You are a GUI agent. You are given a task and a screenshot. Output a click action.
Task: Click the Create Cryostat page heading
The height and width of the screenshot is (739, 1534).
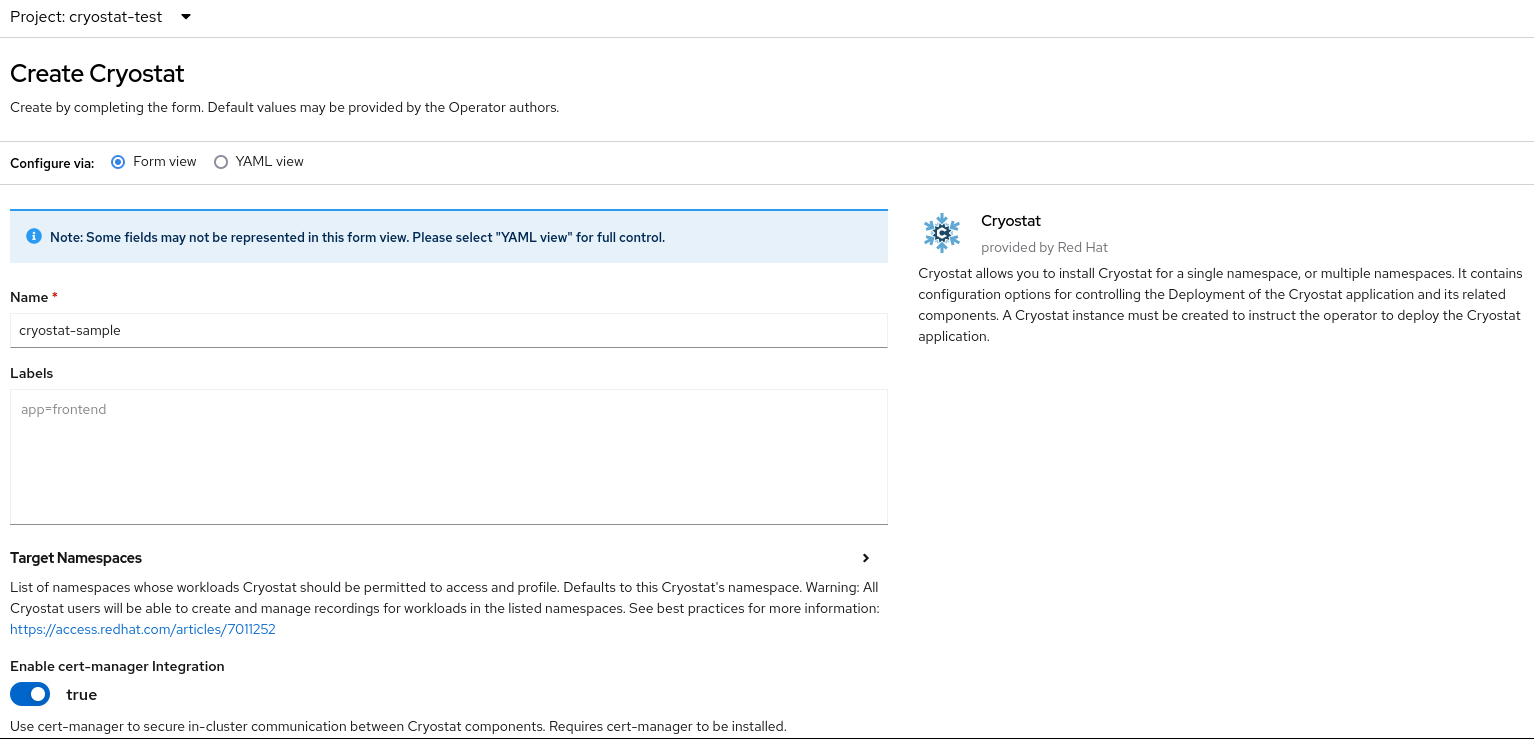97,73
